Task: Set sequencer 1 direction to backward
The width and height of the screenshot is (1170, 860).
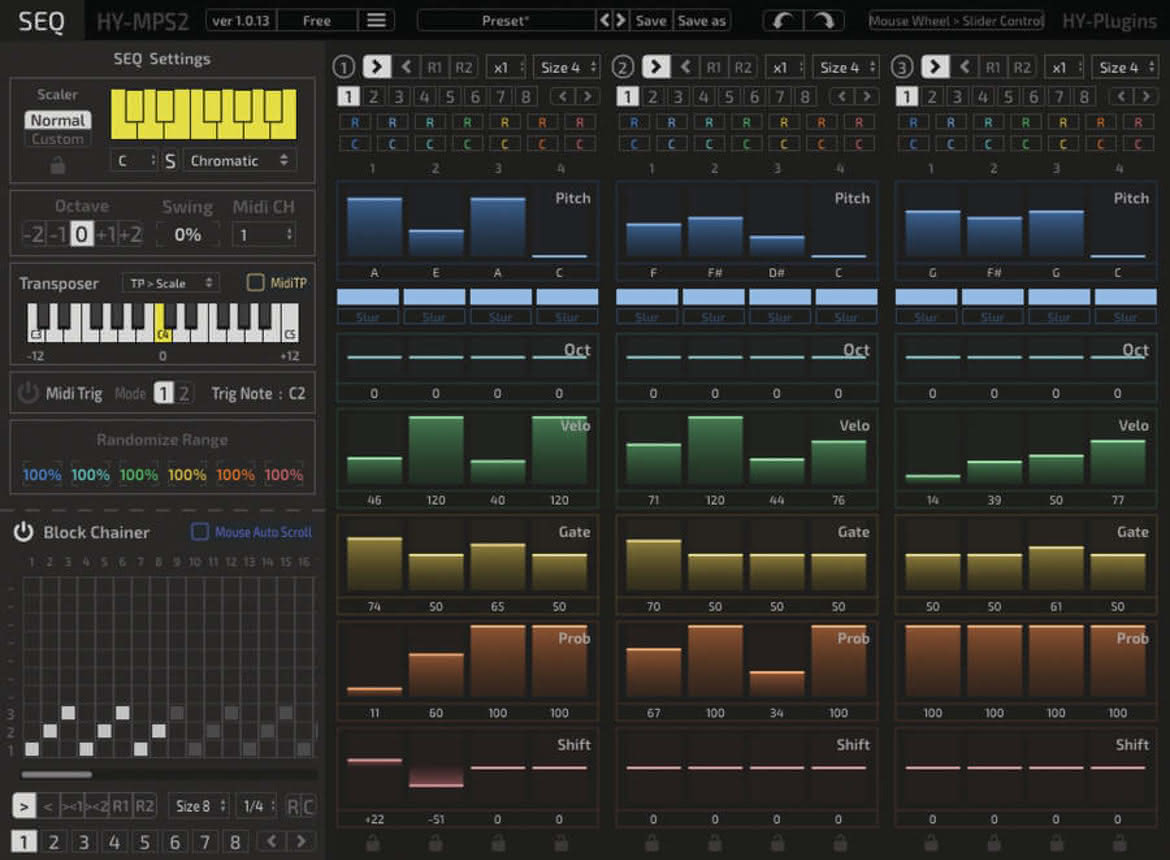Action: pyautogui.click(x=406, y=67)
